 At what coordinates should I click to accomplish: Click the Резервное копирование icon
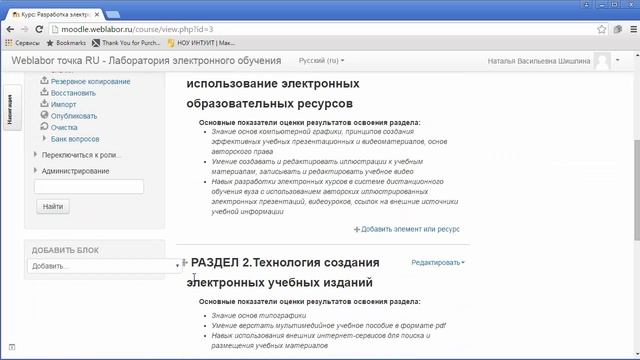44,81
